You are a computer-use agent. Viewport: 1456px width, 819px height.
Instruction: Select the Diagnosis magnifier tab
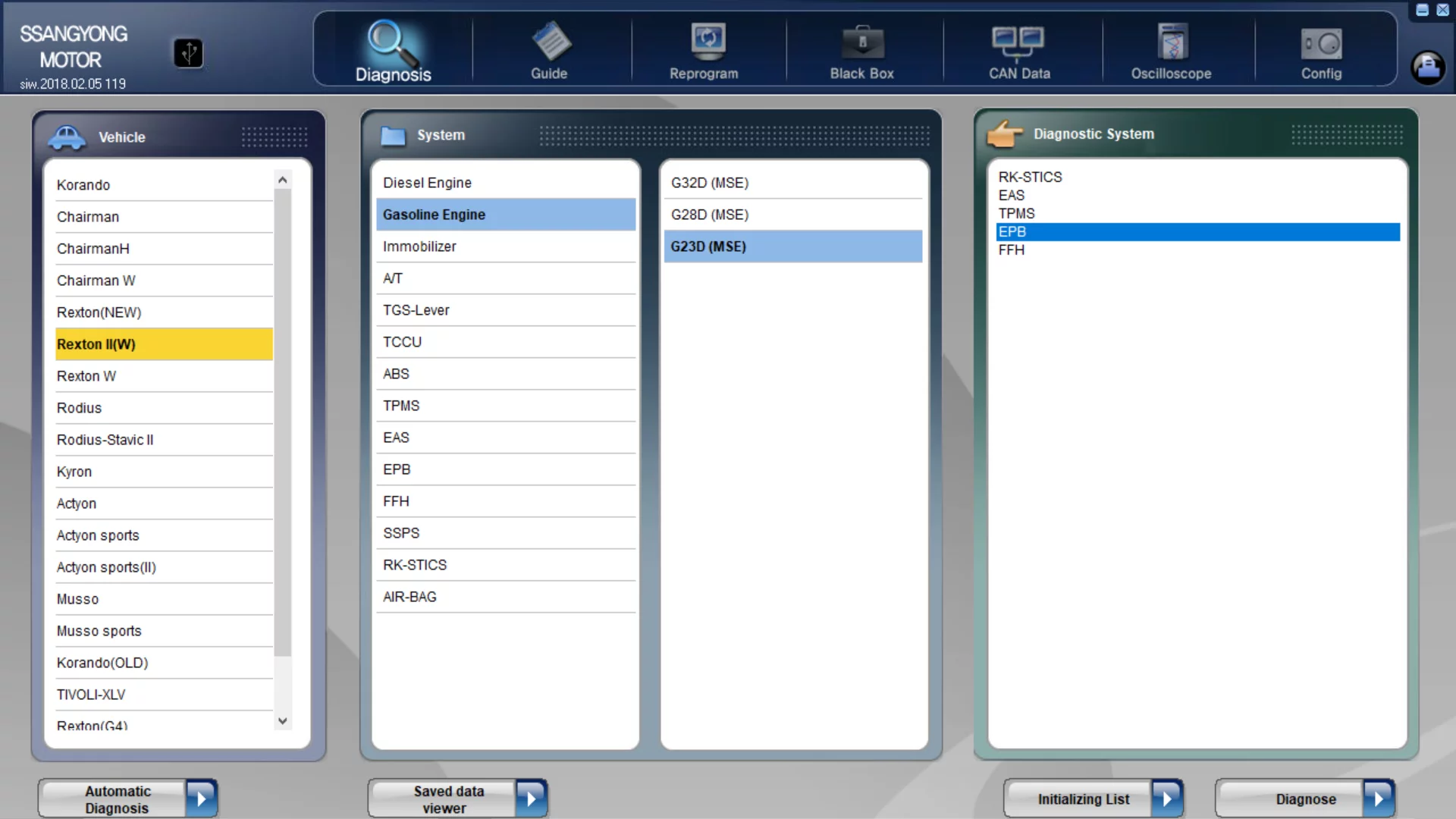393,50
